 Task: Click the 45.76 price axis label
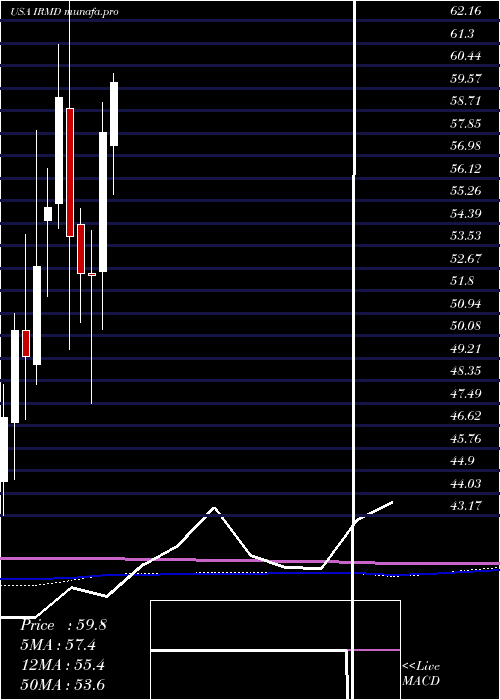tap(466, 438)
